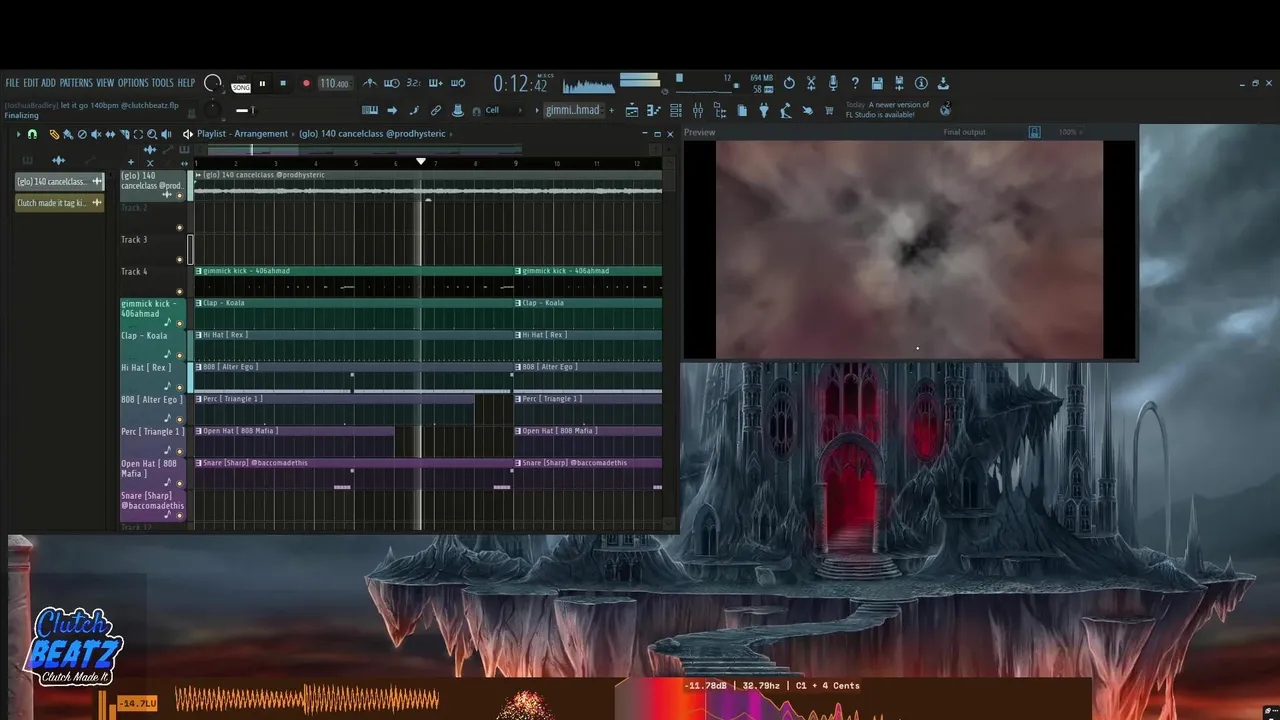Open the Browser view icon
The image size is (1280, 720).
pos(720,110)
